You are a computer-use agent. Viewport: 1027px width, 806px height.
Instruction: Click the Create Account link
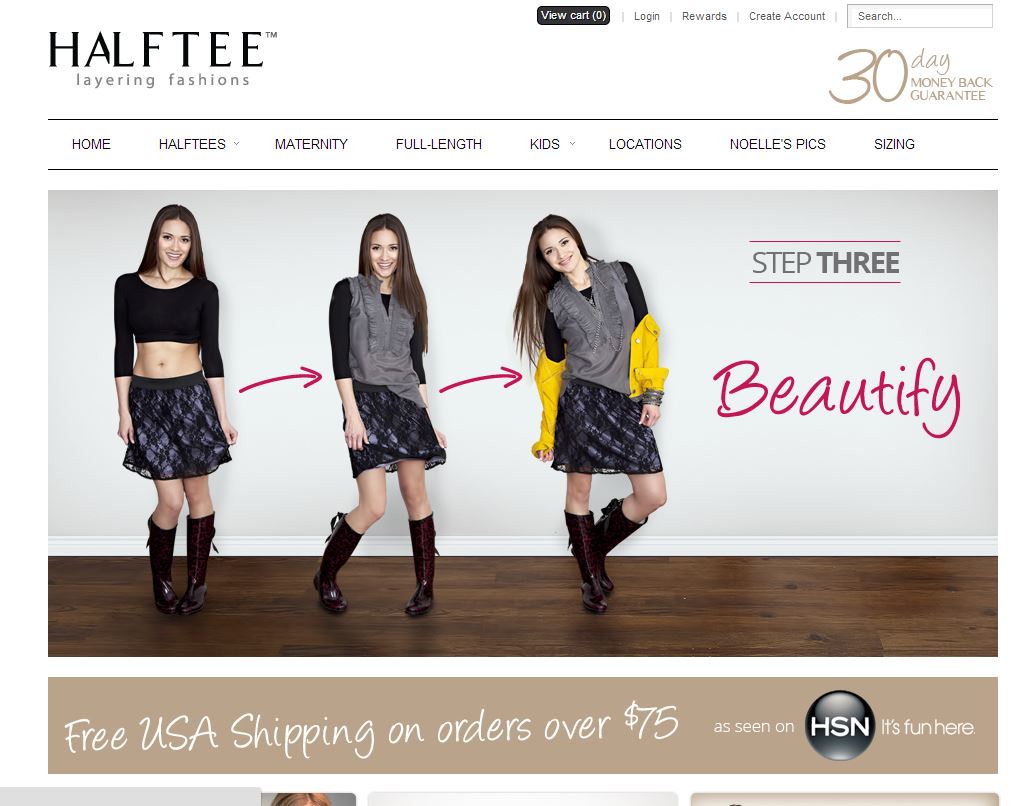pos(787,16)
